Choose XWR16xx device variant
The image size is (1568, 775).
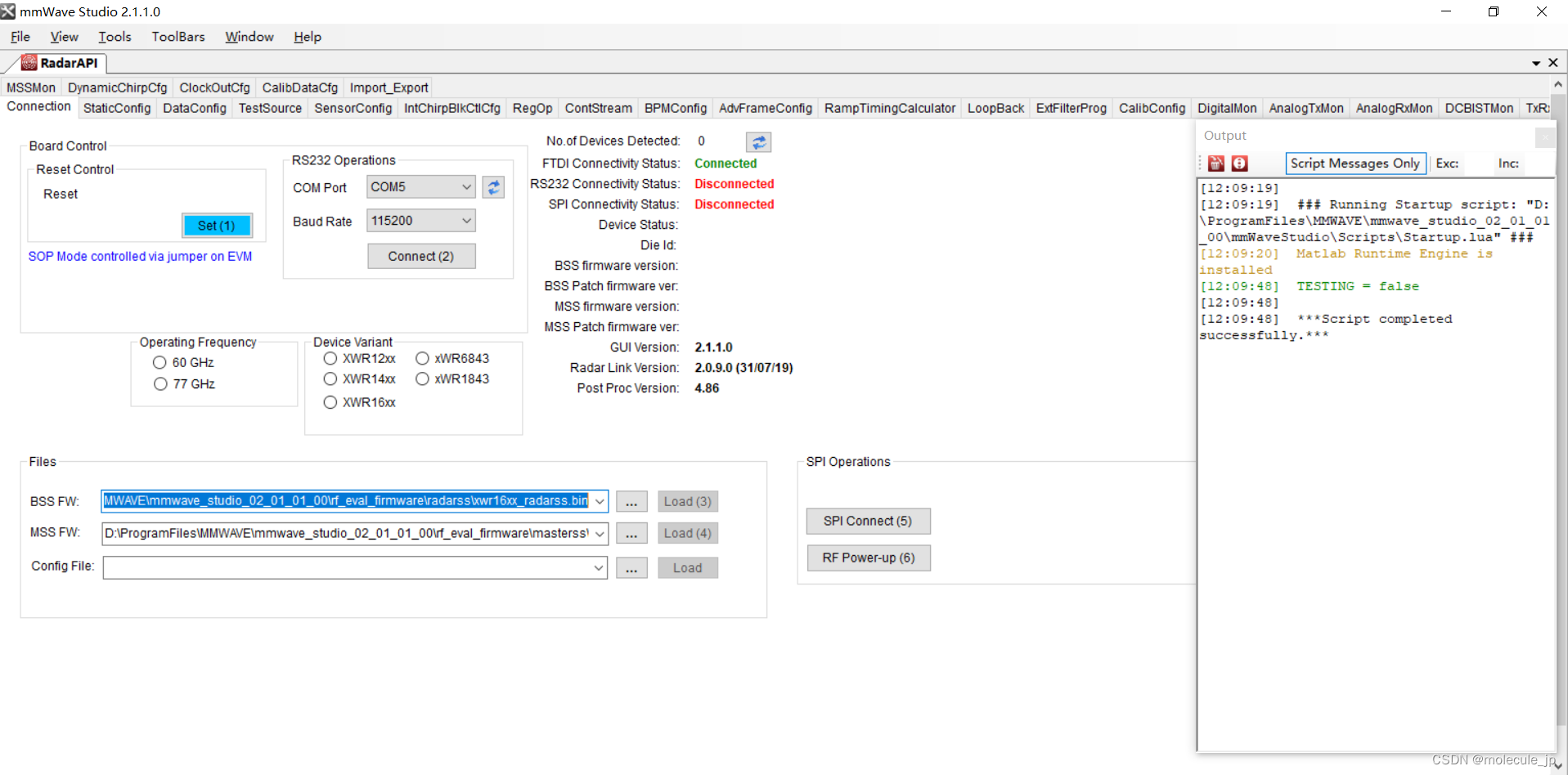tap(330, 402)
